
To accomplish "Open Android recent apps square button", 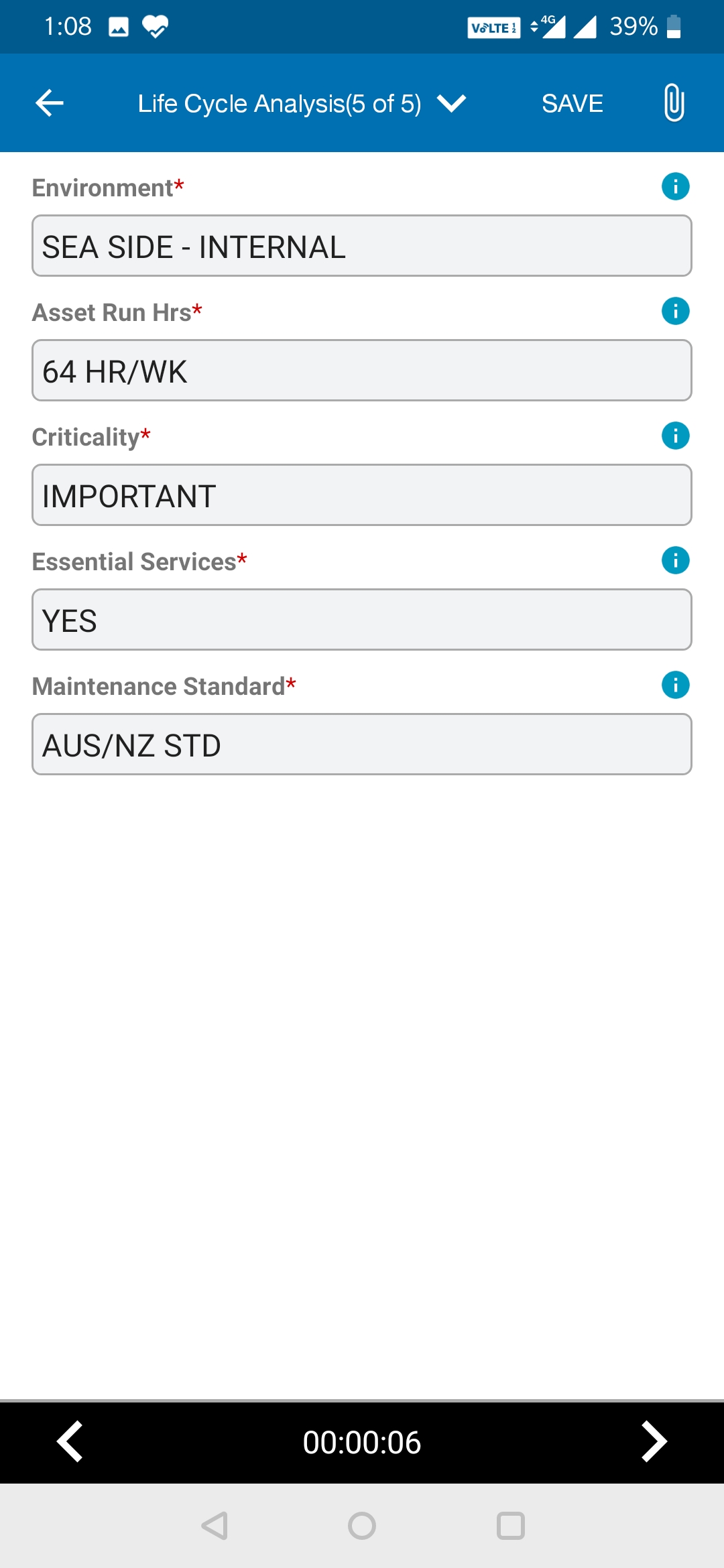I will point(511,1526).
